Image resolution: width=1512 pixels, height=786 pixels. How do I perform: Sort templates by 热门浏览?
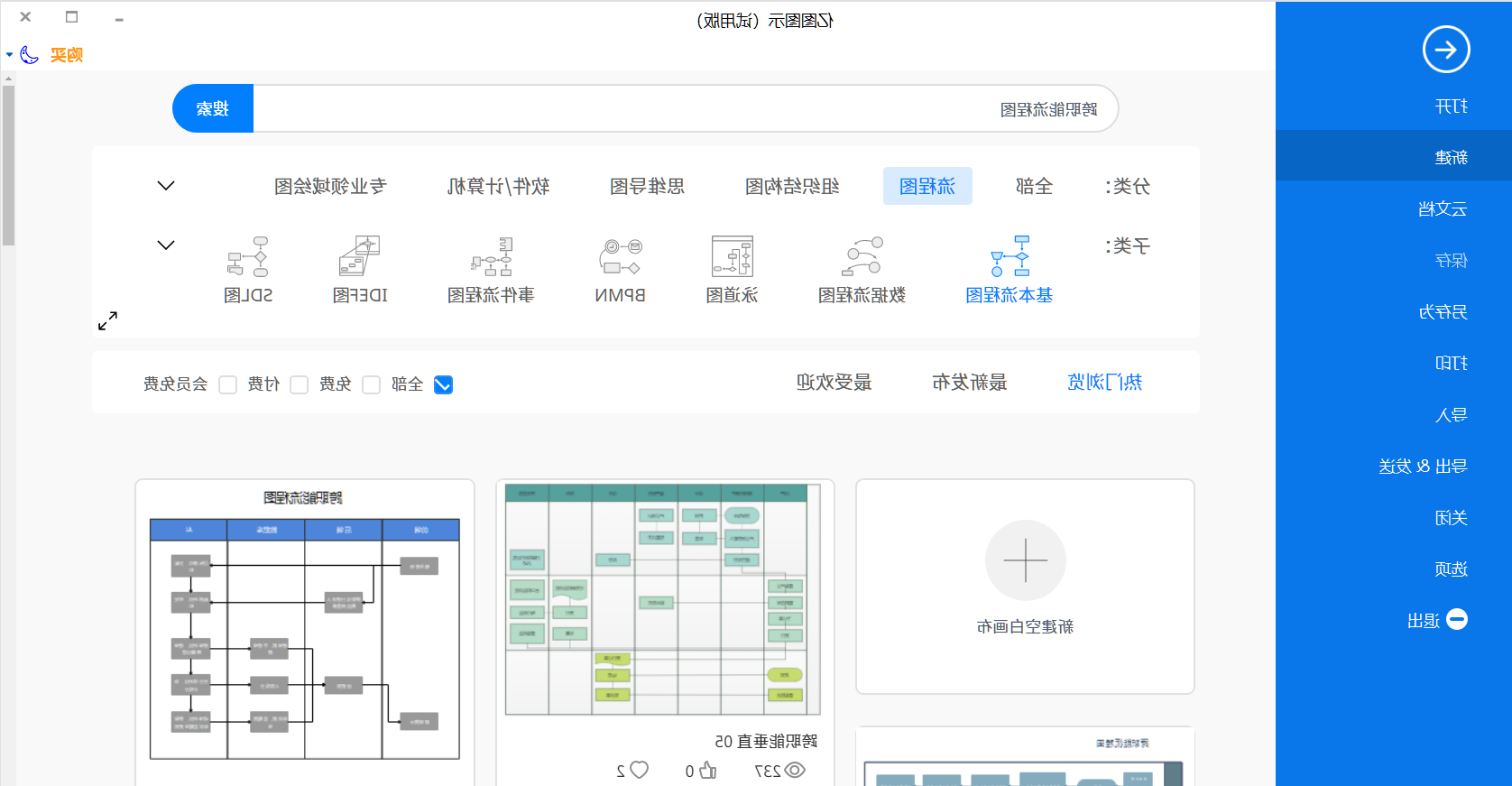tap(1104, 382)
